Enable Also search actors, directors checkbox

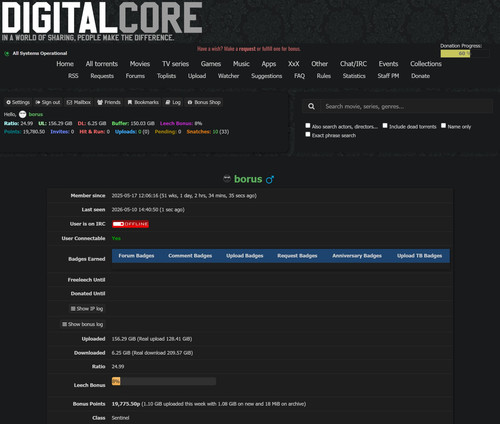[308, 126]
